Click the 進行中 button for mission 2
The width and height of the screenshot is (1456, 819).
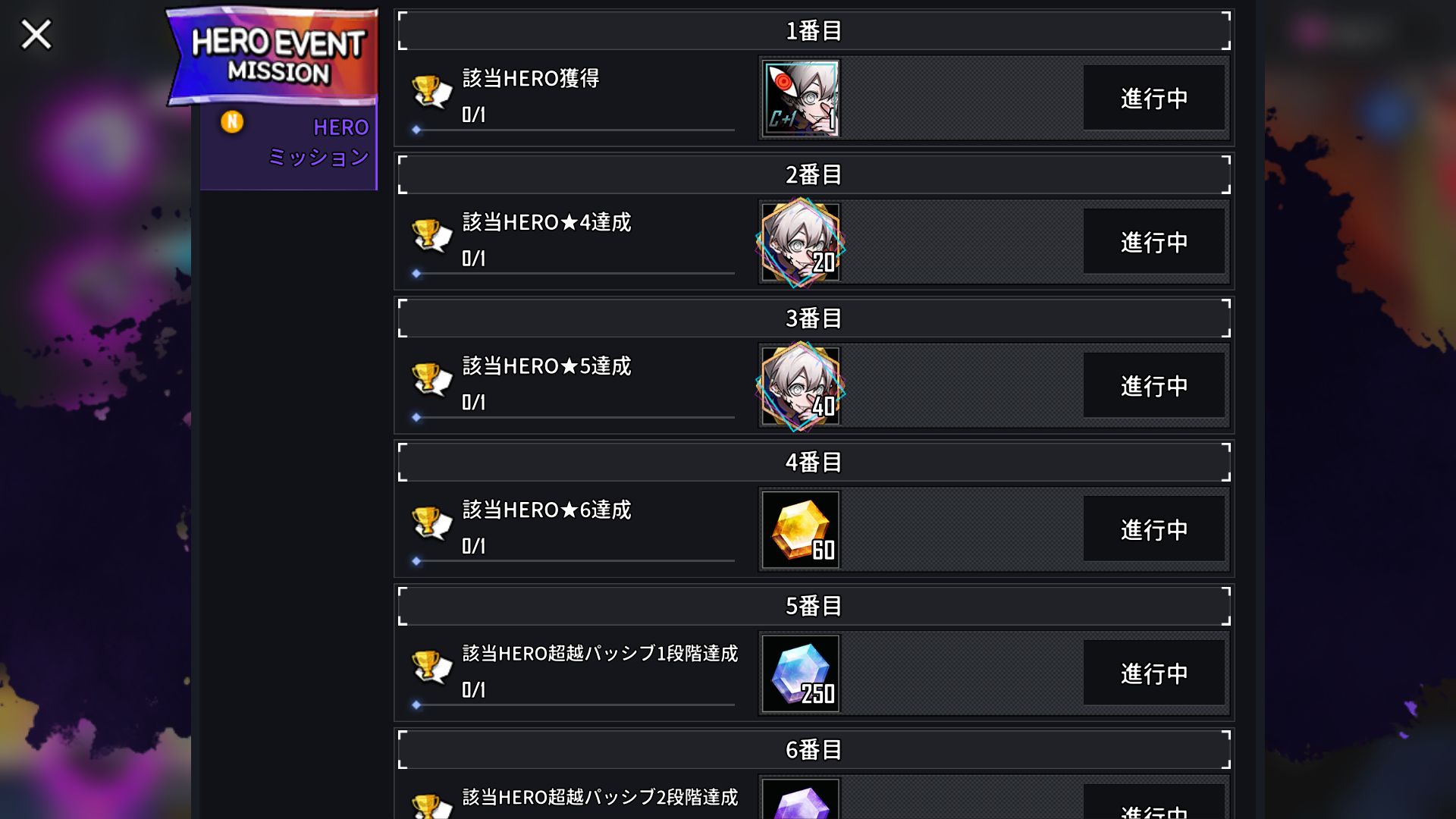[x=1153, y=242]
